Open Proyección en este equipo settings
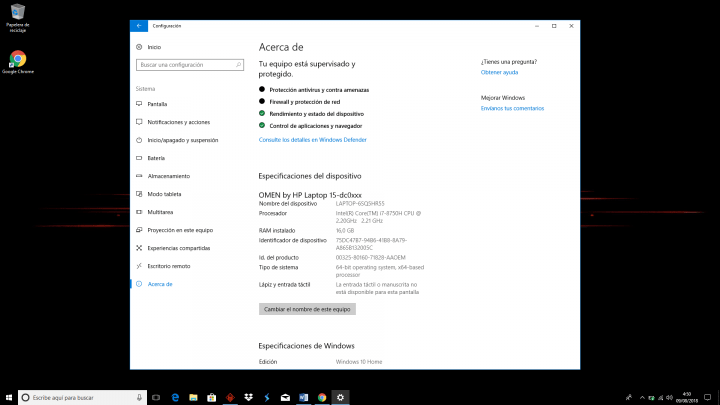Screen dimensions: 720x405 pyautogui.click(x=174, y=230)
